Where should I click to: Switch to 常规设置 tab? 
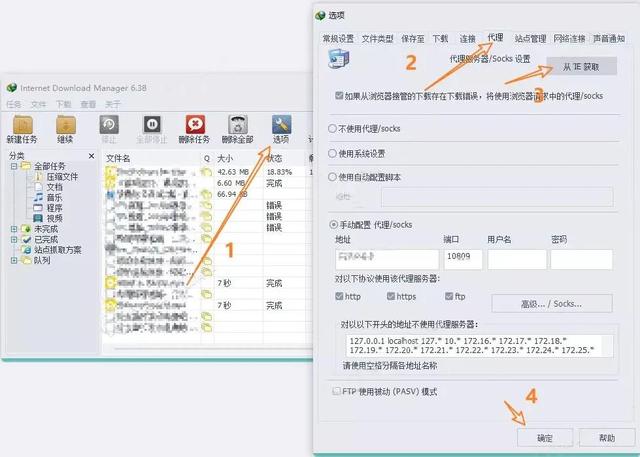click(338, 39)
